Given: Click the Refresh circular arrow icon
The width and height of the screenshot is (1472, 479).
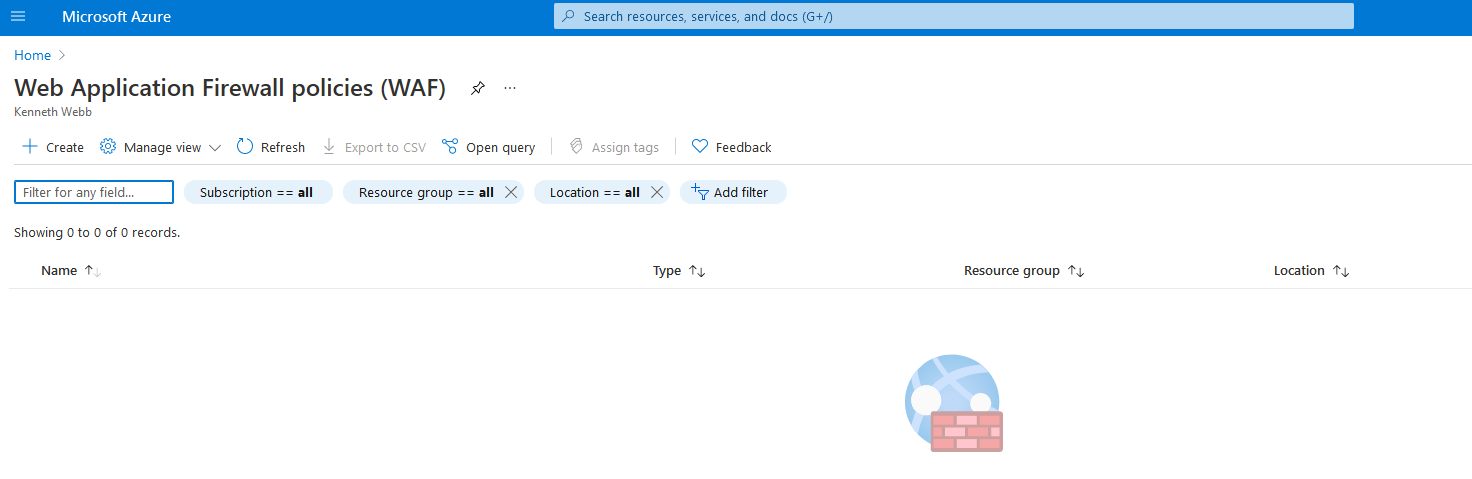Looking at the screenshot, I should (x=245, y=147).
